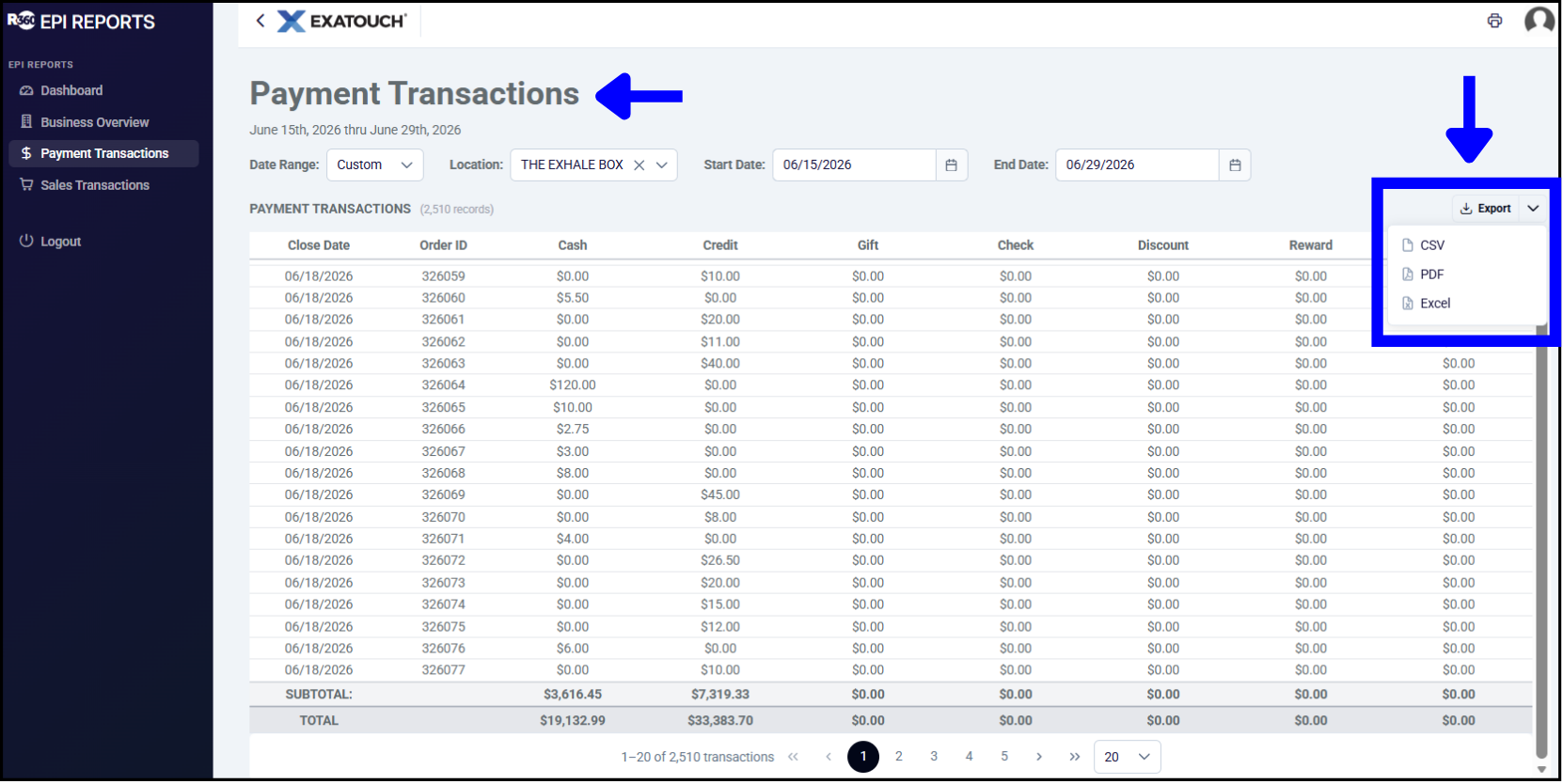The height and width of the screenshot is (784, 1563).
Task: Click Order ID 326059 cell
Action: pos(443,276)
